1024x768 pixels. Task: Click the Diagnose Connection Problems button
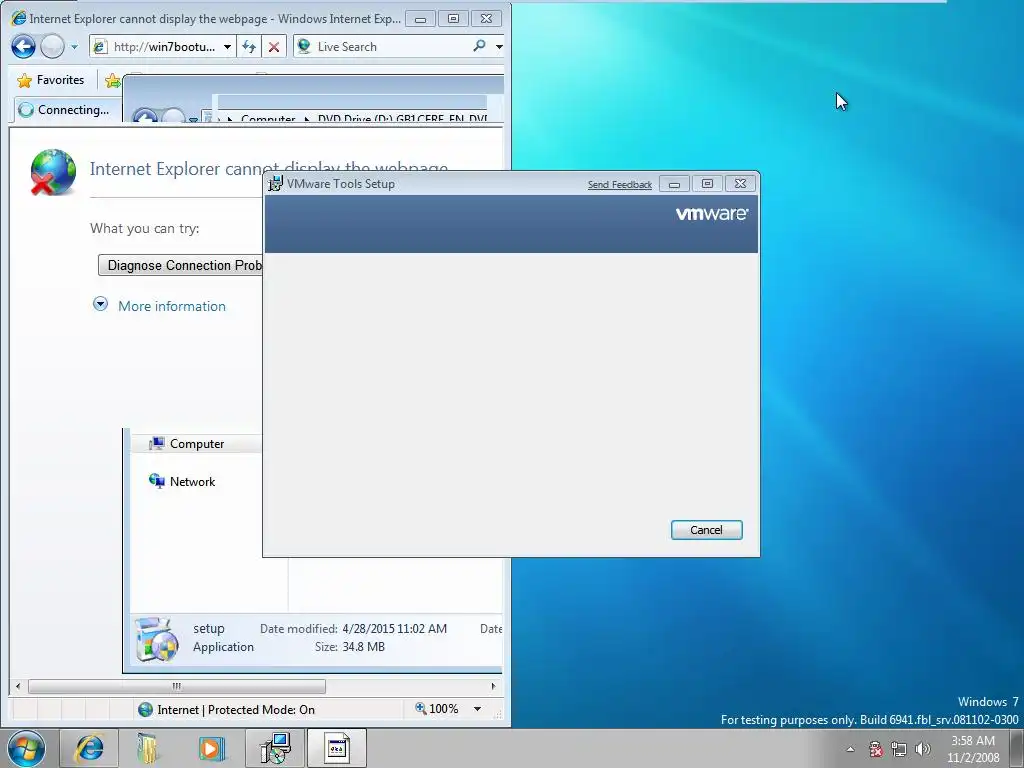click(181, 265)
